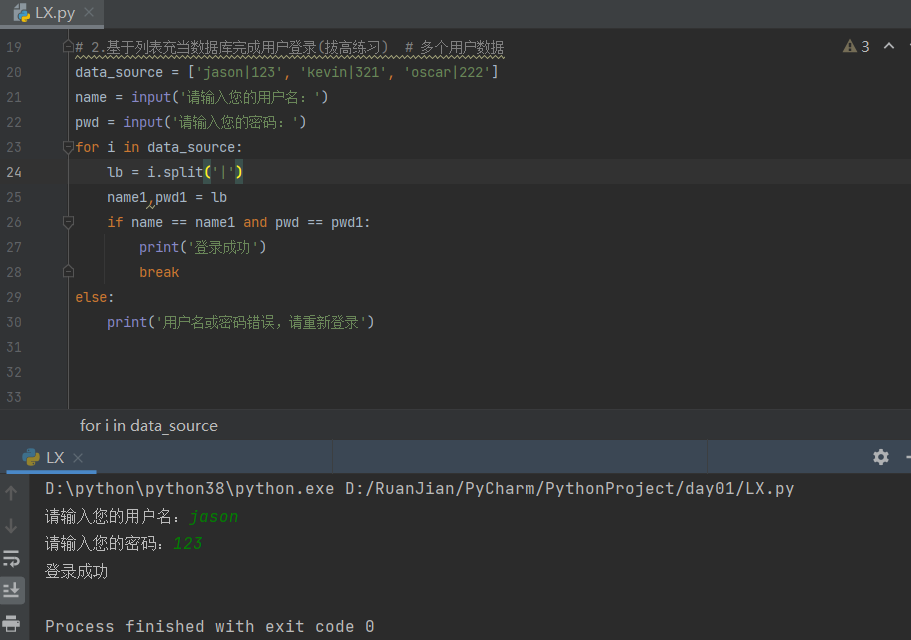Click the print('登录成功') statement

[x=202, y=247]
